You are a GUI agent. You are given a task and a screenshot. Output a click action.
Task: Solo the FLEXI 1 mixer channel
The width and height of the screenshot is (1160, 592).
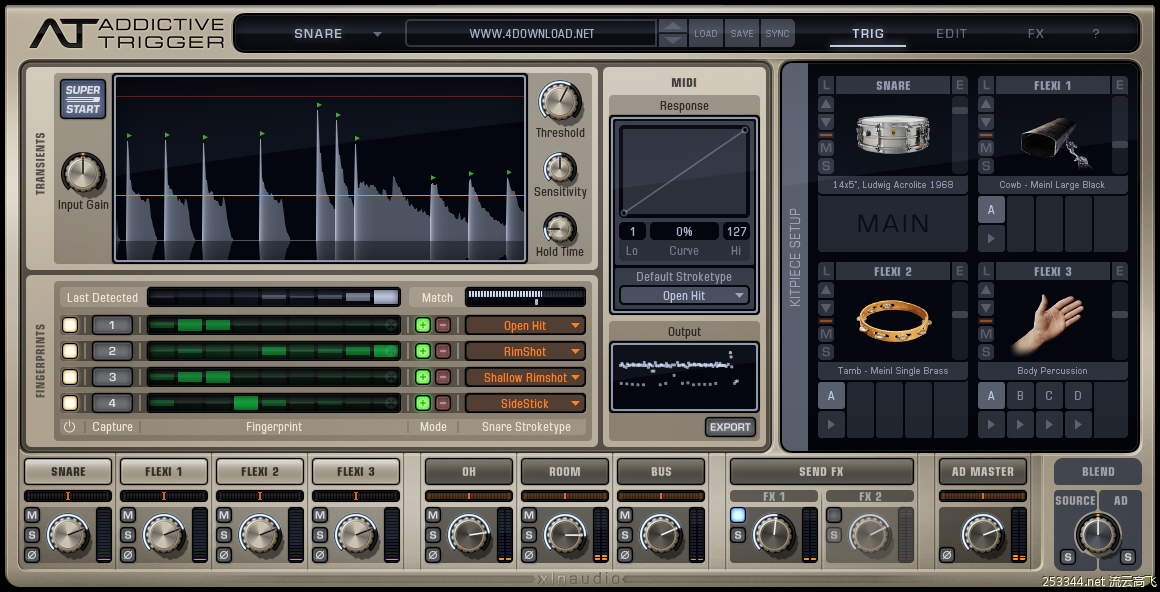pyautogui.click(x=128, y=534)
